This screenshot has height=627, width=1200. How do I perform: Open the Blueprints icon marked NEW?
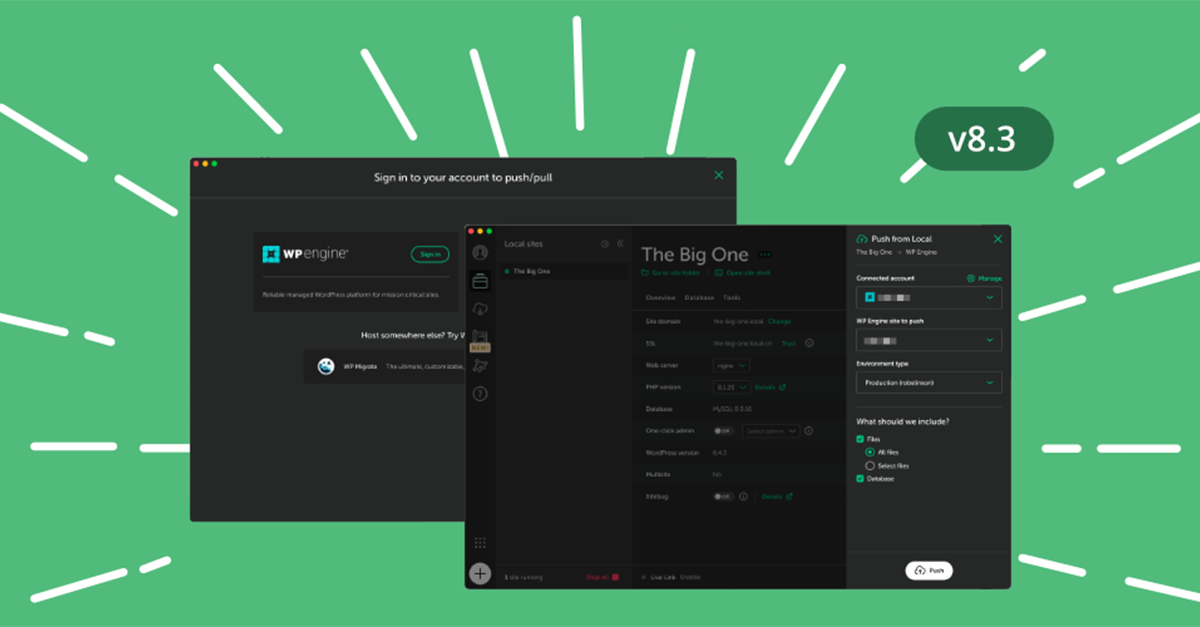coord(480,339)
